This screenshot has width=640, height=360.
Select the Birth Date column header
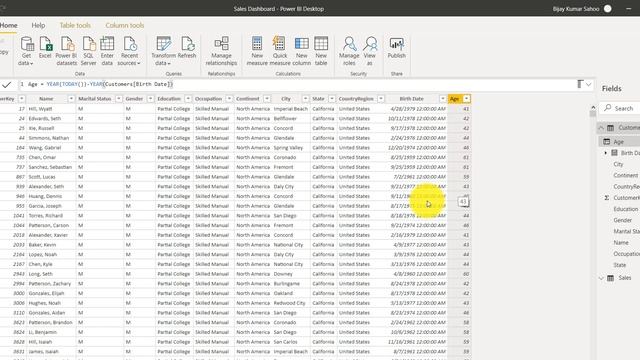(x=411, y=99)
